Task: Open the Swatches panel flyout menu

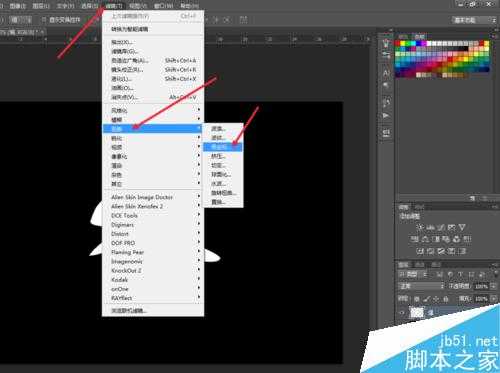Action: coord(493,36)
